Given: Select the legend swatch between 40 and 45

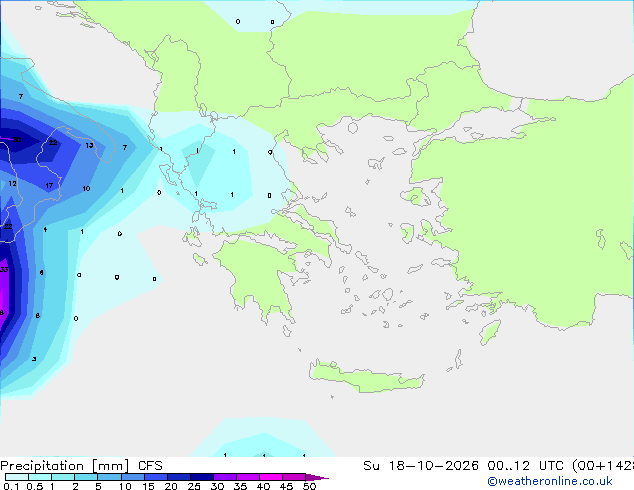Looking at the screenshot, I should pyautogui.click(x=271, y=477).
